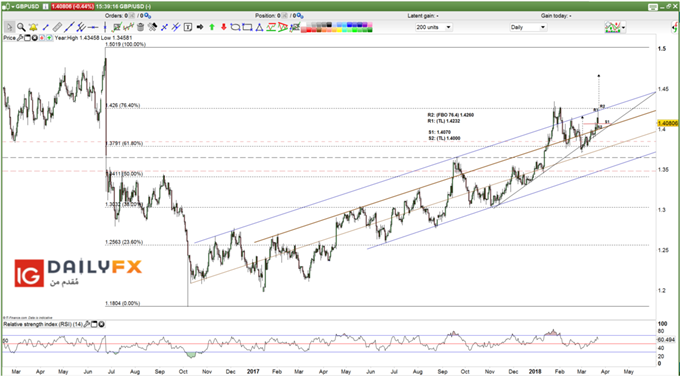Open the 200 units dropdown
Image resolution: width=680 pixels, height=376 pixels.
click(x=433, y=27)
